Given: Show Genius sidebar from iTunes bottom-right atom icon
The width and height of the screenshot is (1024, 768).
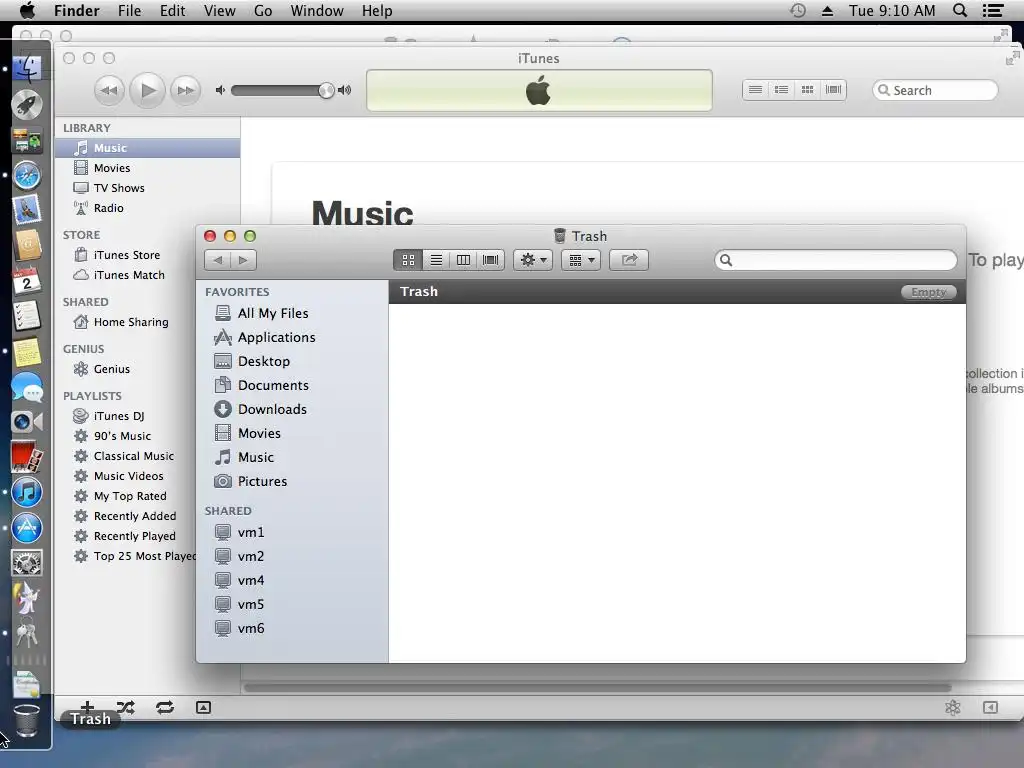Looking at the screenshot, I should click(953, 707).
